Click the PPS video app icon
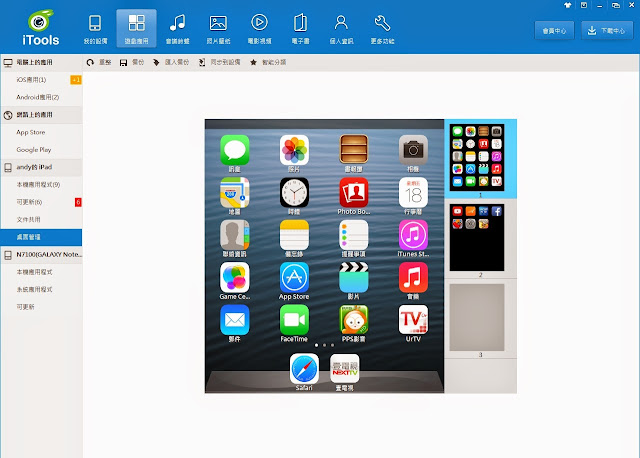 pos(354,320)
